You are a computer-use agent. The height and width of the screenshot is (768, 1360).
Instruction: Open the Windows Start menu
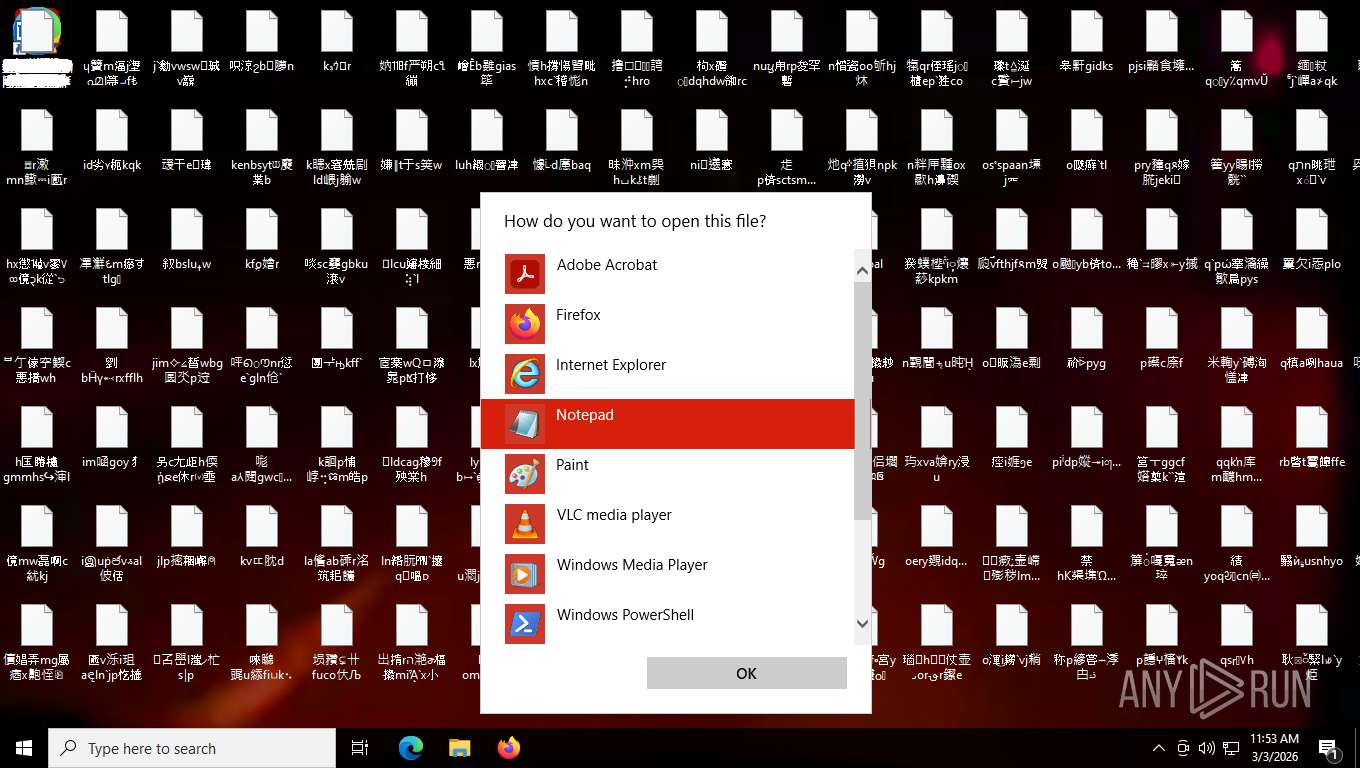tap(24, 748)
